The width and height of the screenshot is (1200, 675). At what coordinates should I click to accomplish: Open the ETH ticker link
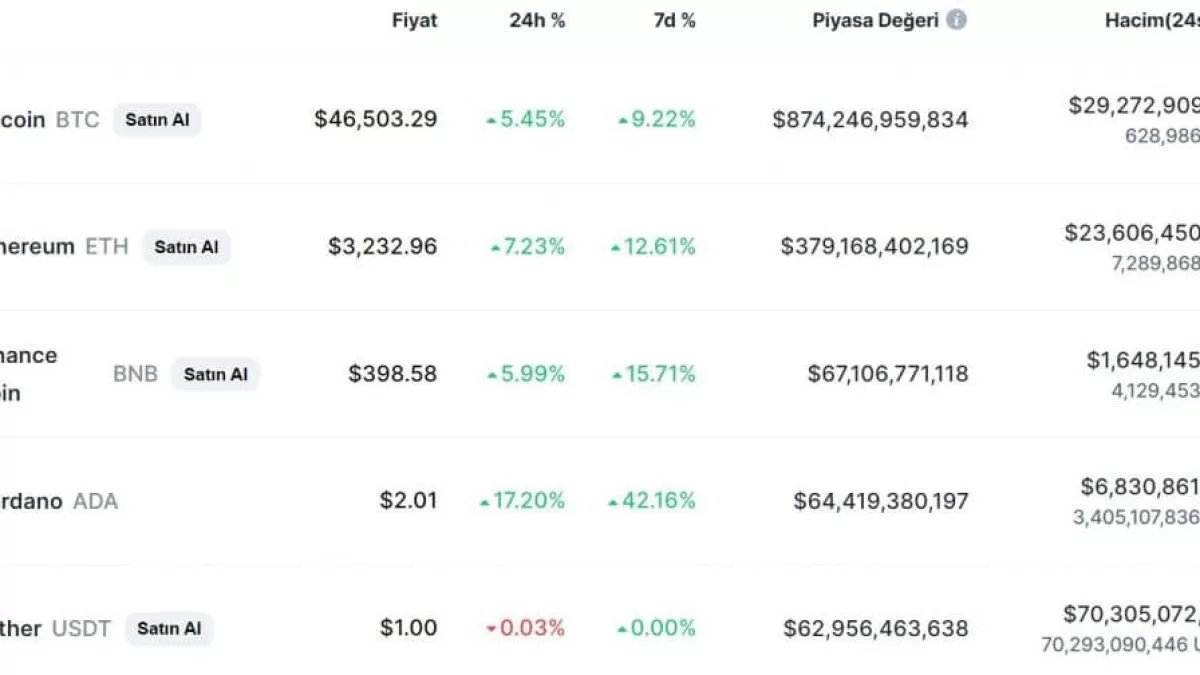point(107,247)
